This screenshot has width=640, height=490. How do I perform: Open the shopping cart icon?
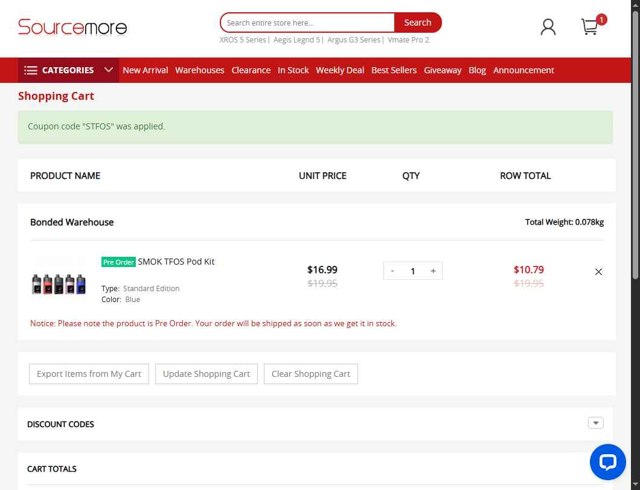pos(590,27)
